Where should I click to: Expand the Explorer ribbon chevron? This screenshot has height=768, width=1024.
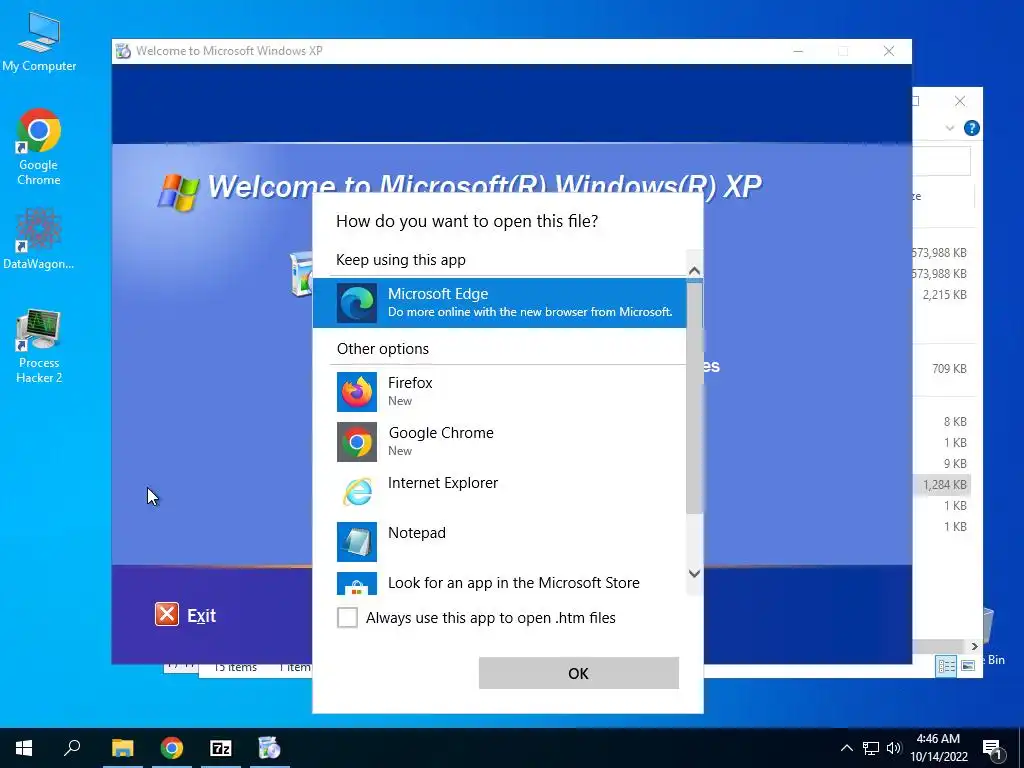coord(950,128)
